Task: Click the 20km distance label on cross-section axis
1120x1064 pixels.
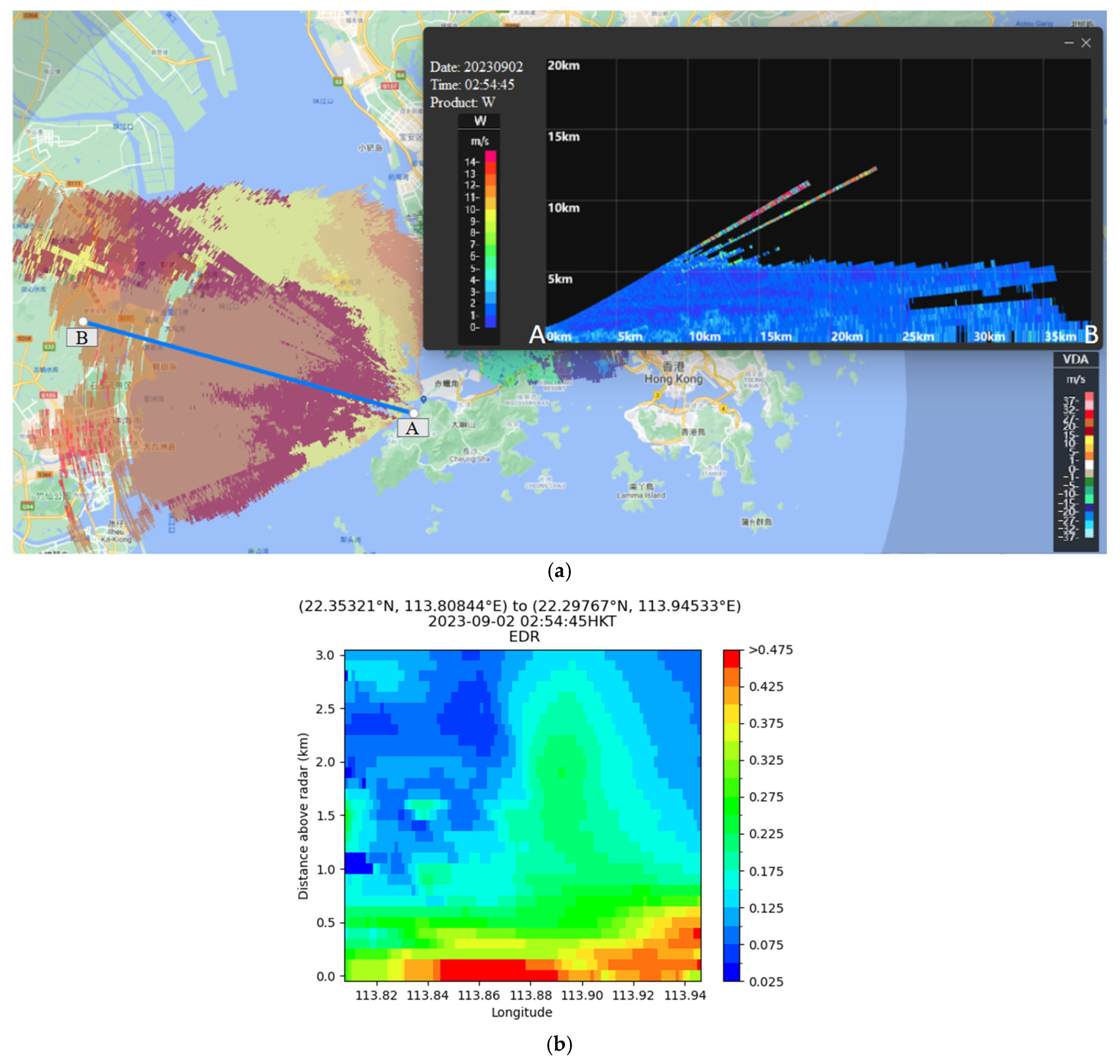Action: [847, 336]
